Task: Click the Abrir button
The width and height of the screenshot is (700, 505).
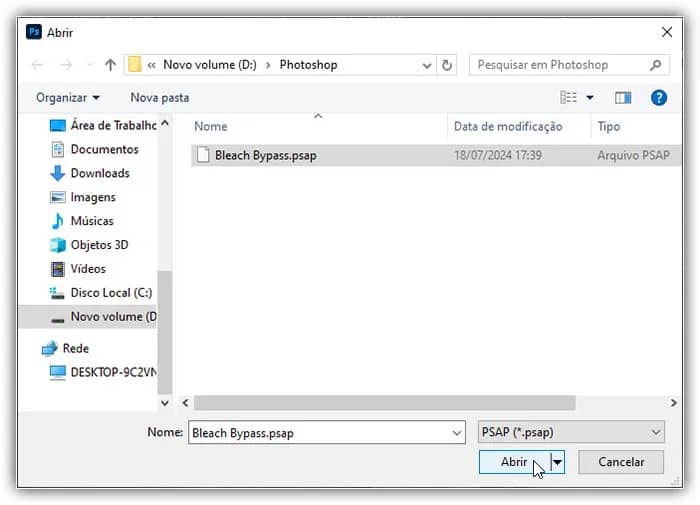Action: pos(513,462)
